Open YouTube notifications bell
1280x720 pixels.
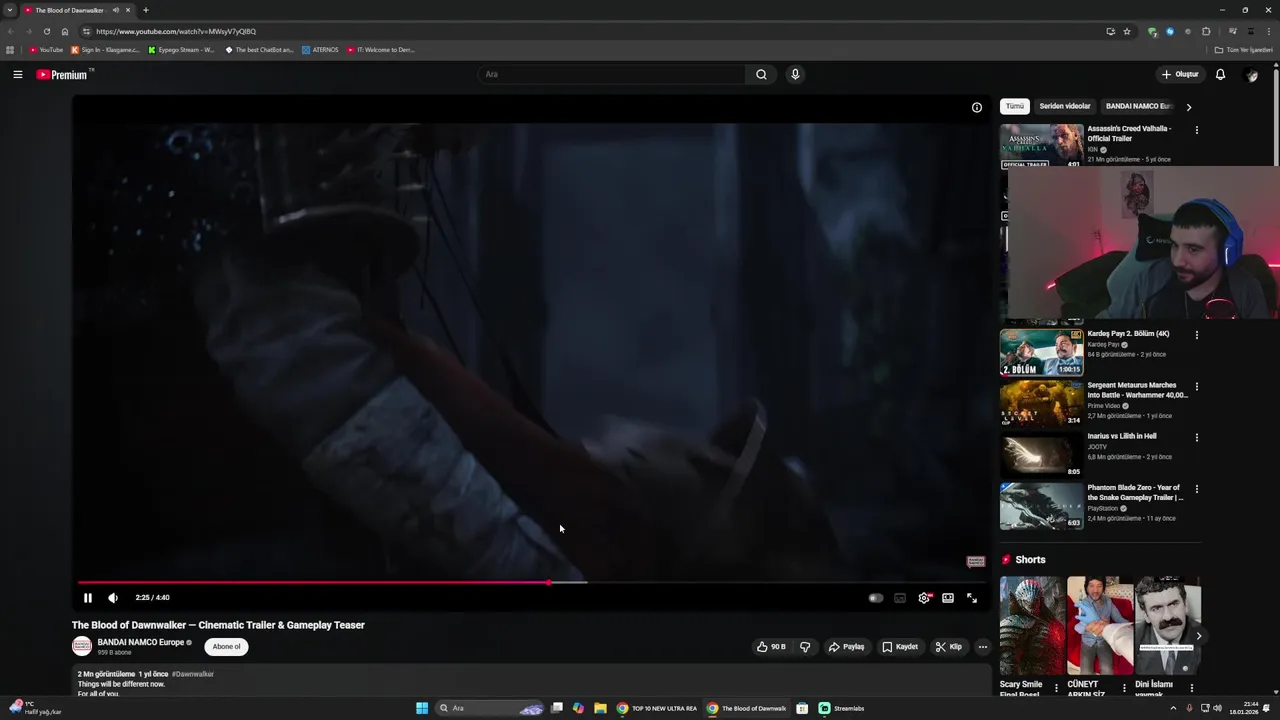(x=1220, y=74)
